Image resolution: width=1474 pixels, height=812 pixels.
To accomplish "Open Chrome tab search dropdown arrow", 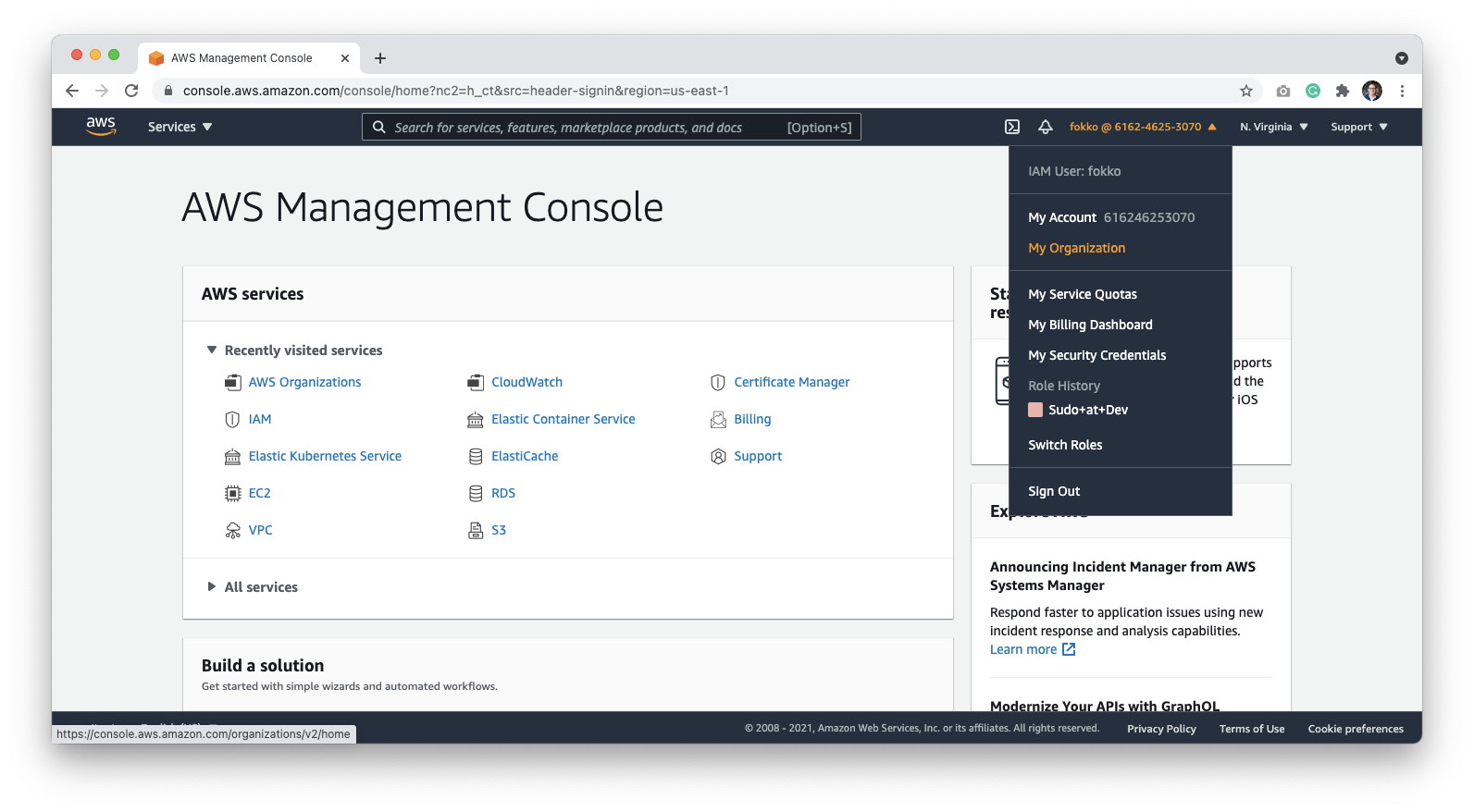I will 1402,58.
